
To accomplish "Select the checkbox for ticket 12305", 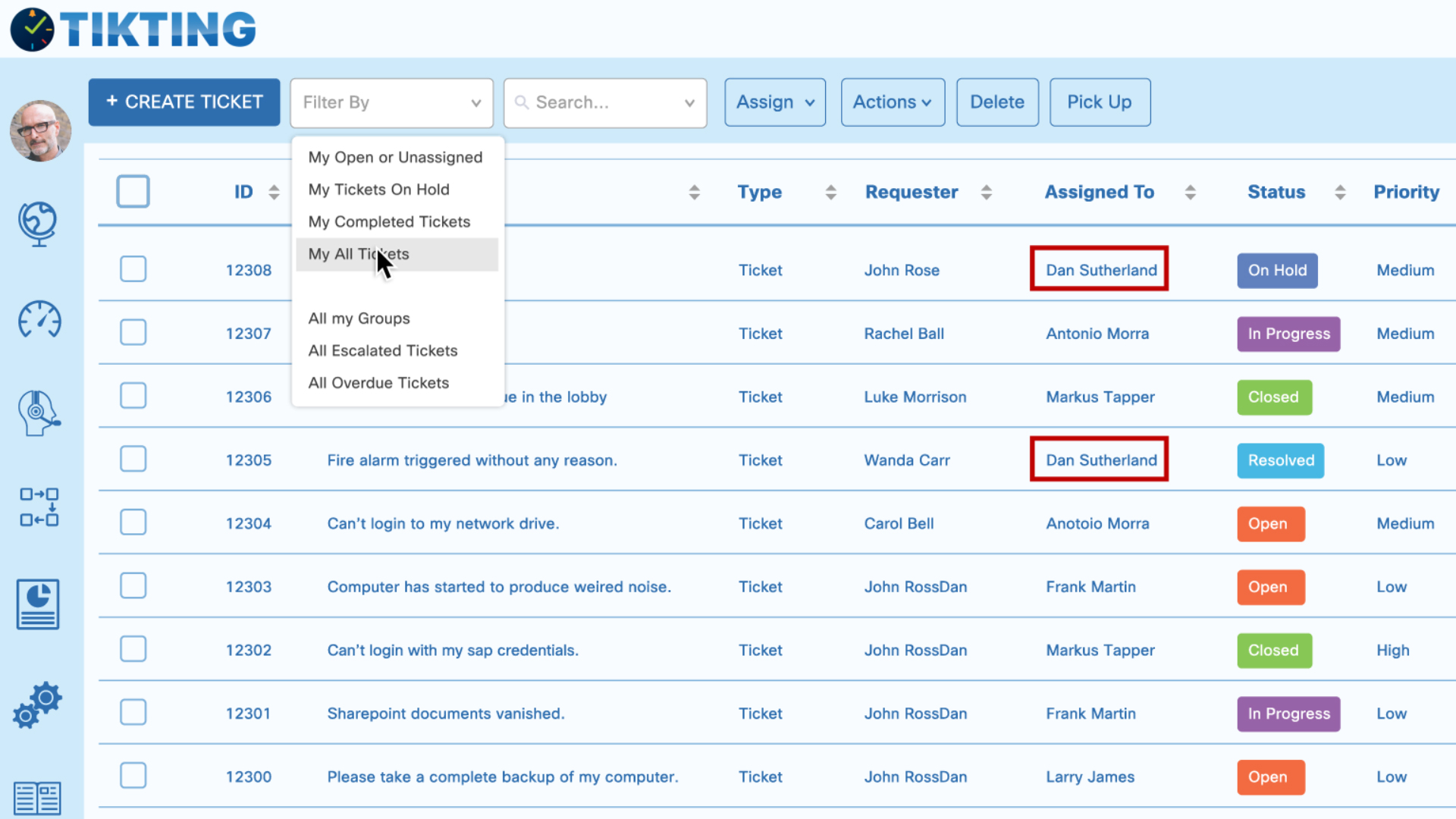I will 133,459.
